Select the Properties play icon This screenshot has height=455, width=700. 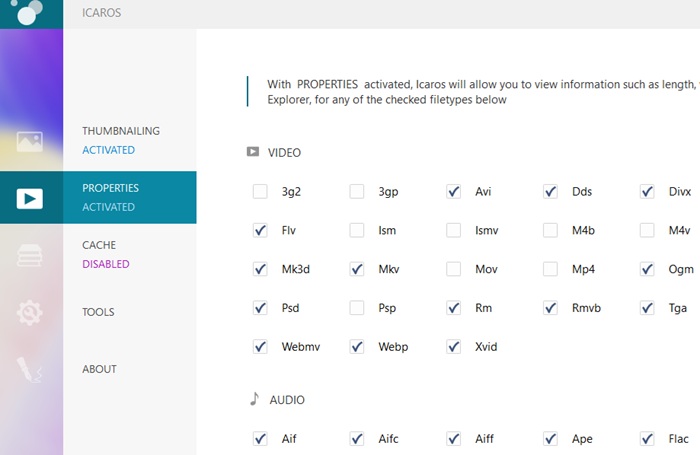tap(30, 198)
